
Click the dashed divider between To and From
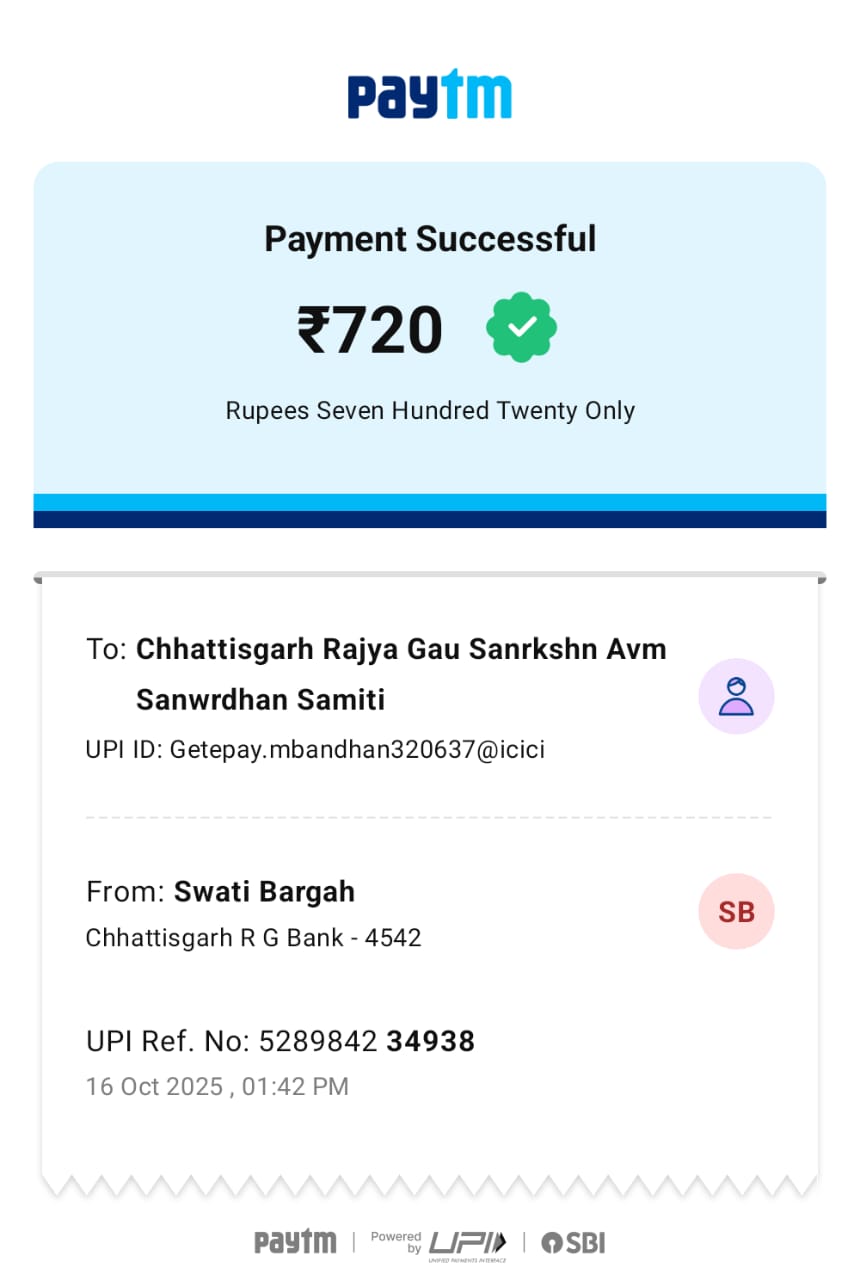pos(430,817)
